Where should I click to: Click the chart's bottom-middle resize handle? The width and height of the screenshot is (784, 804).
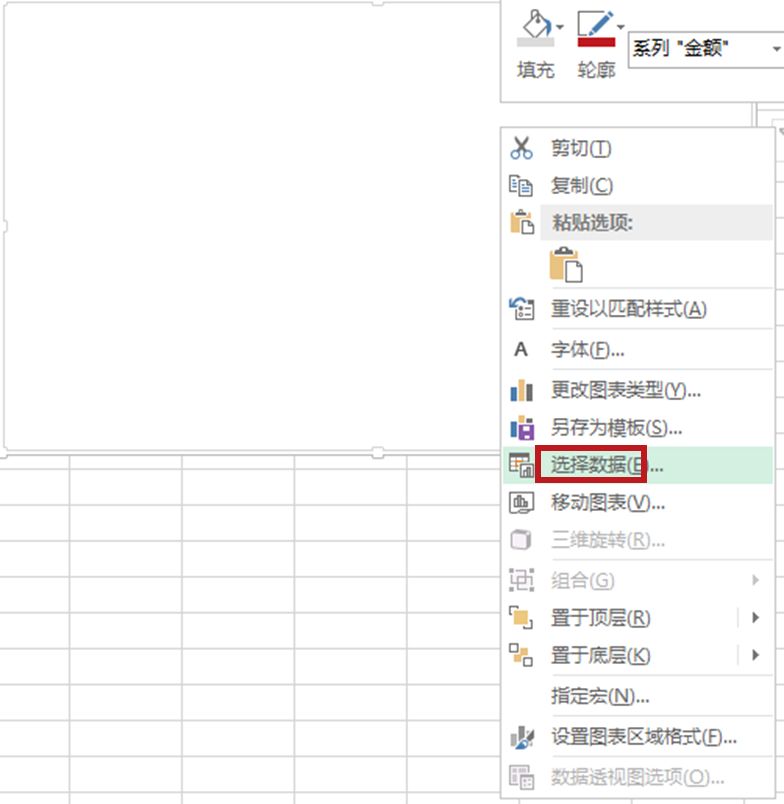coord(378,453)
